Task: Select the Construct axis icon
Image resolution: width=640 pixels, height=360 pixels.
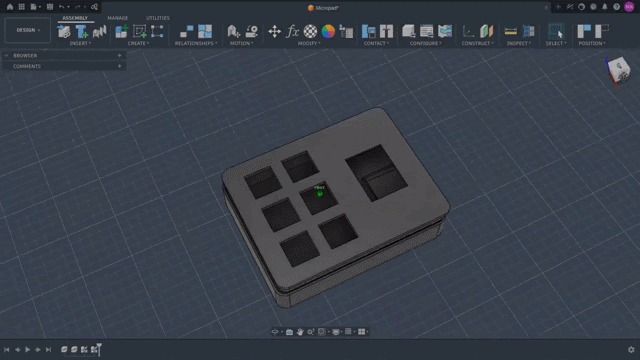Action: pyautogui.click(x=468, y=31)
